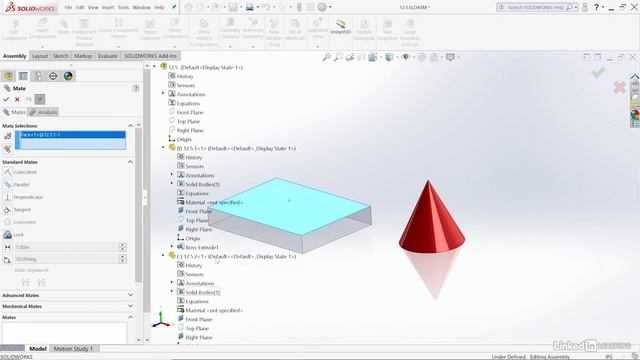The image size is (640, 360).
Task: Click the Print toolbar icon
Action: click(250, 7)
